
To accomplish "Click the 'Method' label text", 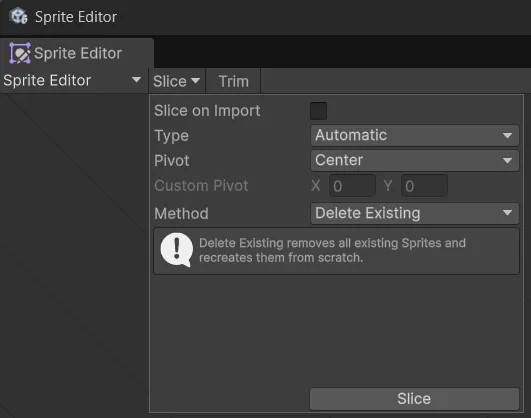I will [181, 214].
